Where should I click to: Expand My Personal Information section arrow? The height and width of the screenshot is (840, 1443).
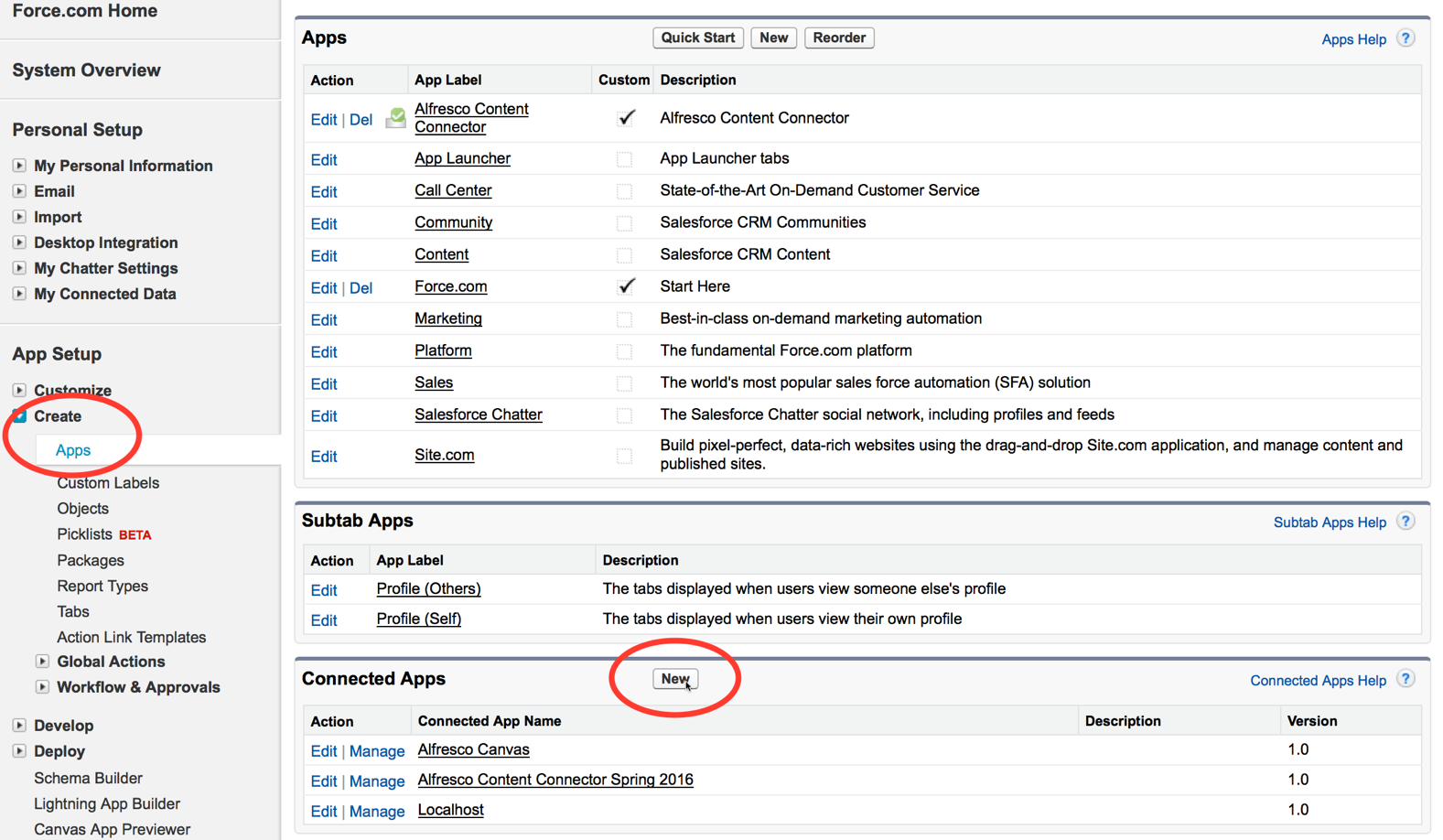(x=19, y=166)
